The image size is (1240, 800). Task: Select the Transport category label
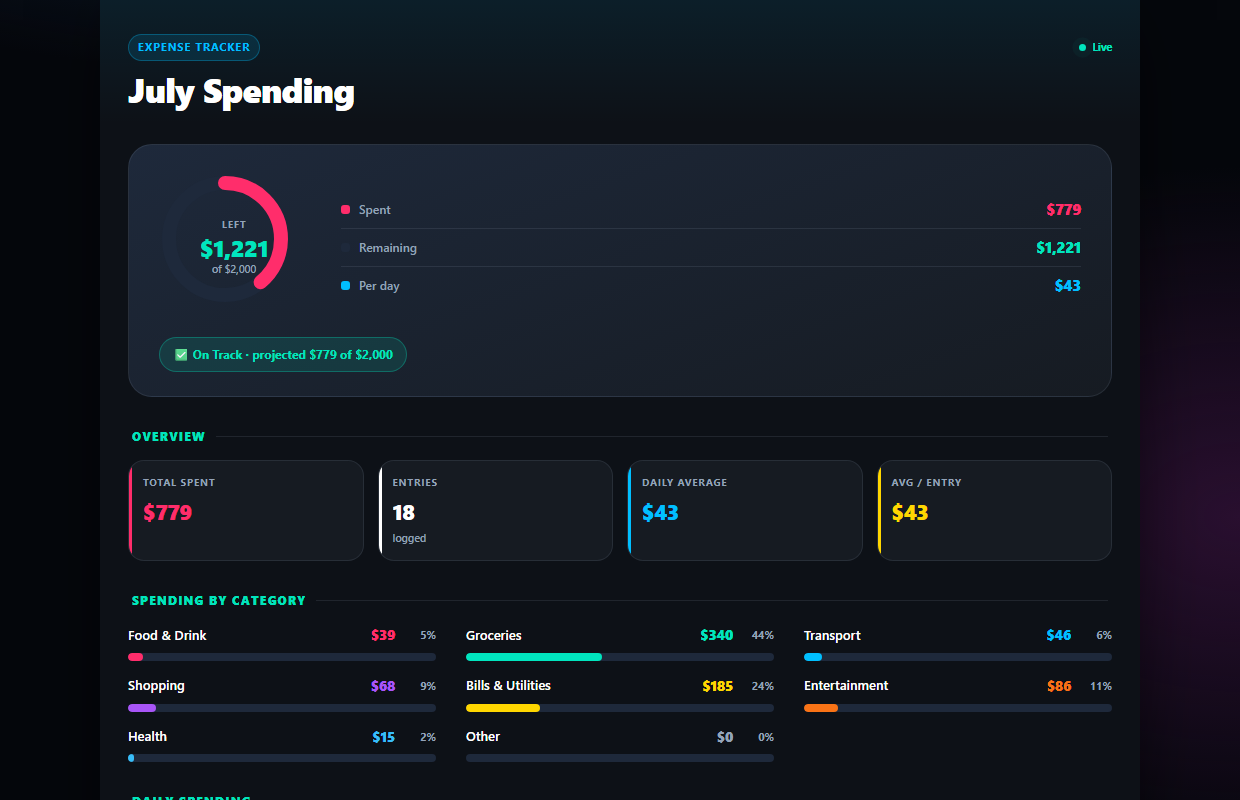(x=832, y=636)
